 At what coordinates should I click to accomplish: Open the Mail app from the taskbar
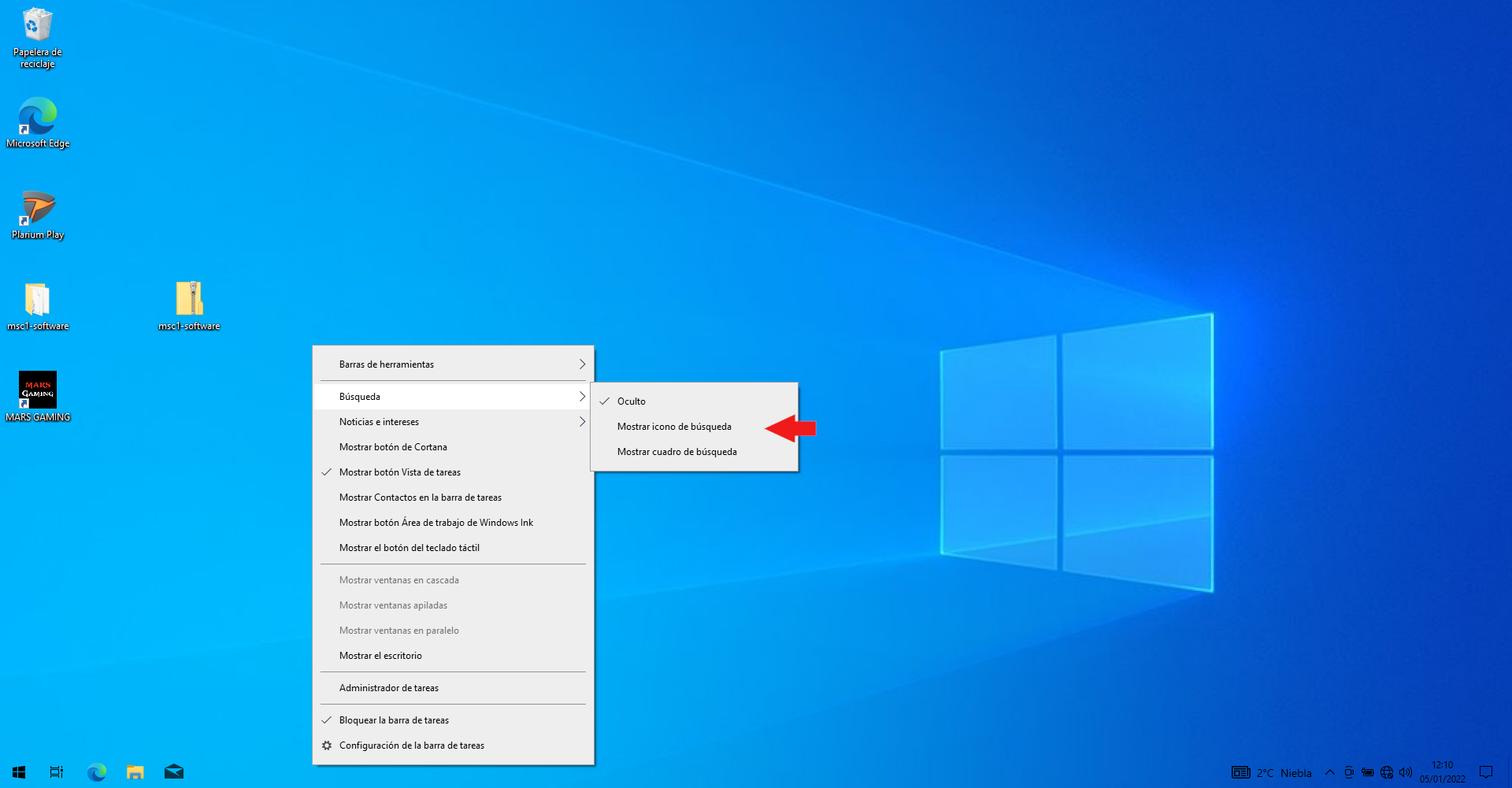(x=174, y=772)
